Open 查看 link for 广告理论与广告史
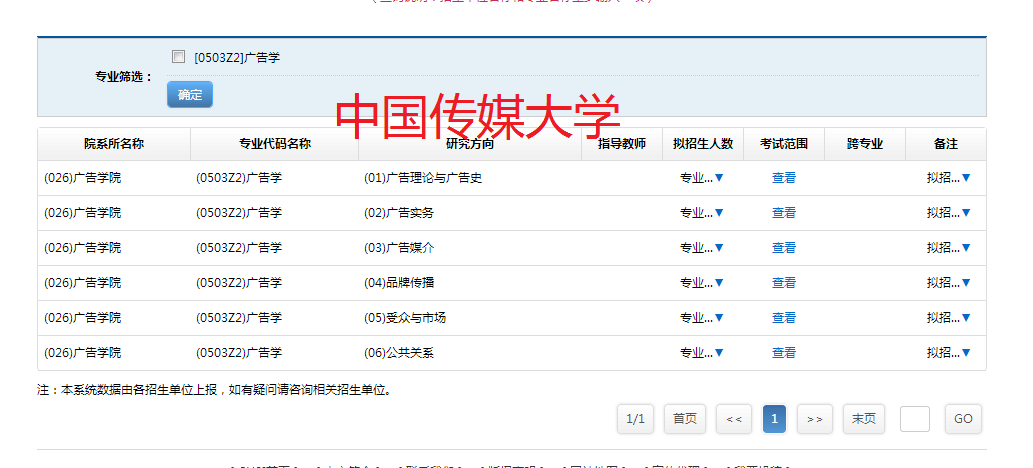The image size is (1033, 468). [784, 178]
